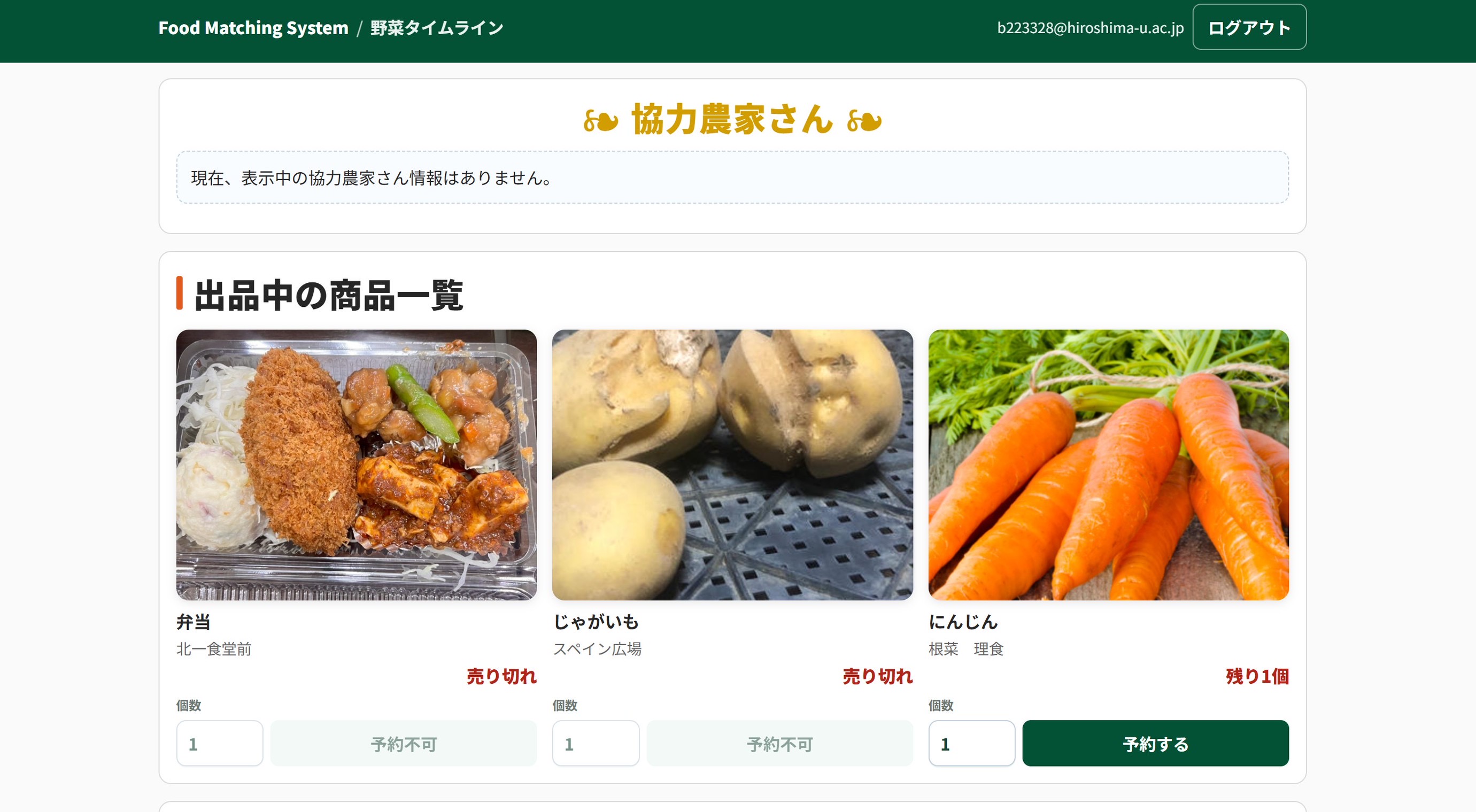1476x812 pixels.
Task: Click the quantity field under 弁当
Action: coord(220,743)
